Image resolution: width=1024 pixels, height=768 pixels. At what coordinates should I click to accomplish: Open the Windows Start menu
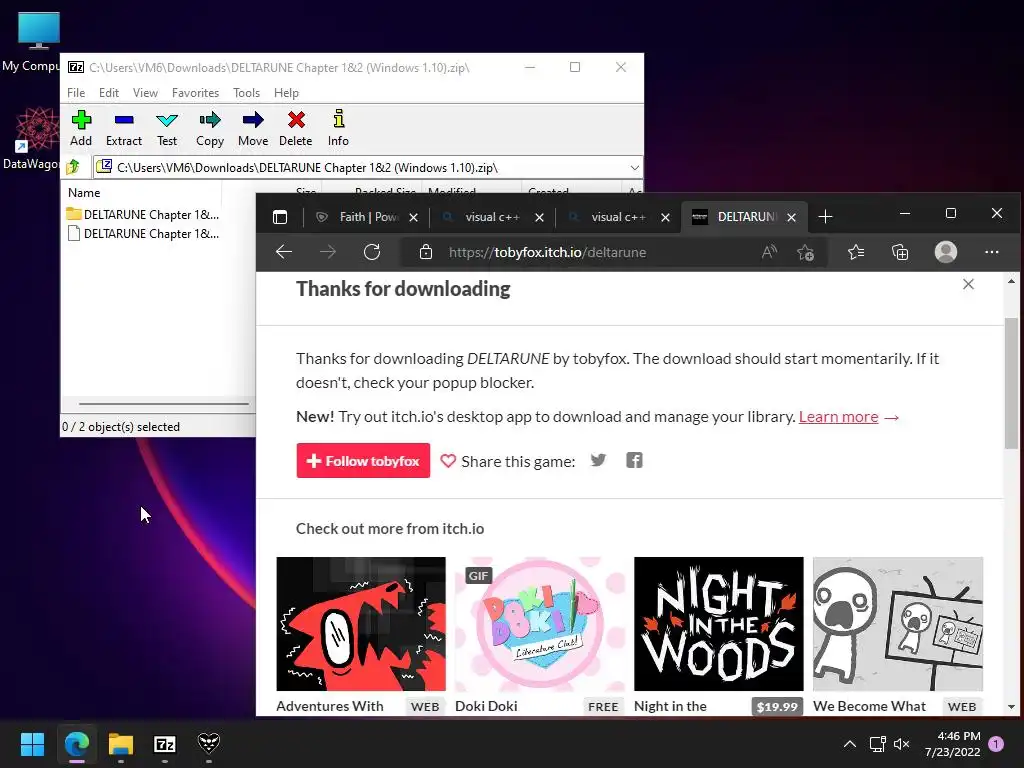click(x=32, y=744)
